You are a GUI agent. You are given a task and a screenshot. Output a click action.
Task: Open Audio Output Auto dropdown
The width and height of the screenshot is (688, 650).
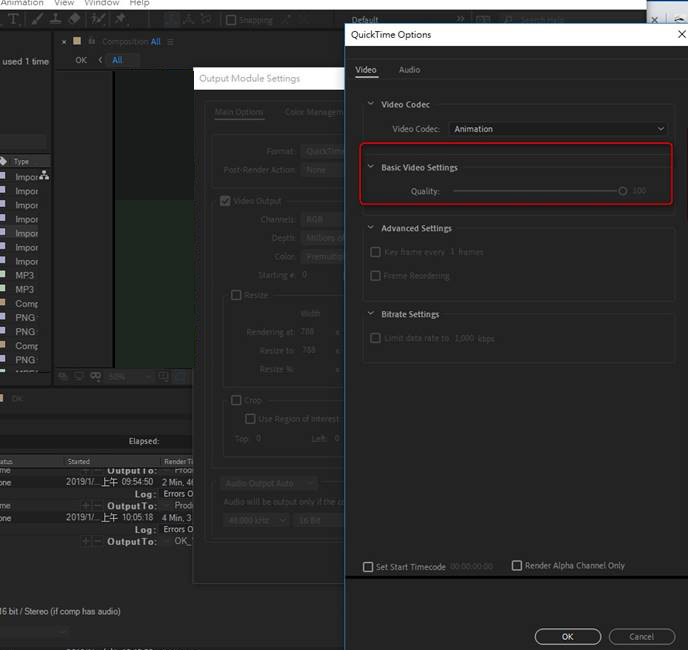[x=269, y=483]
